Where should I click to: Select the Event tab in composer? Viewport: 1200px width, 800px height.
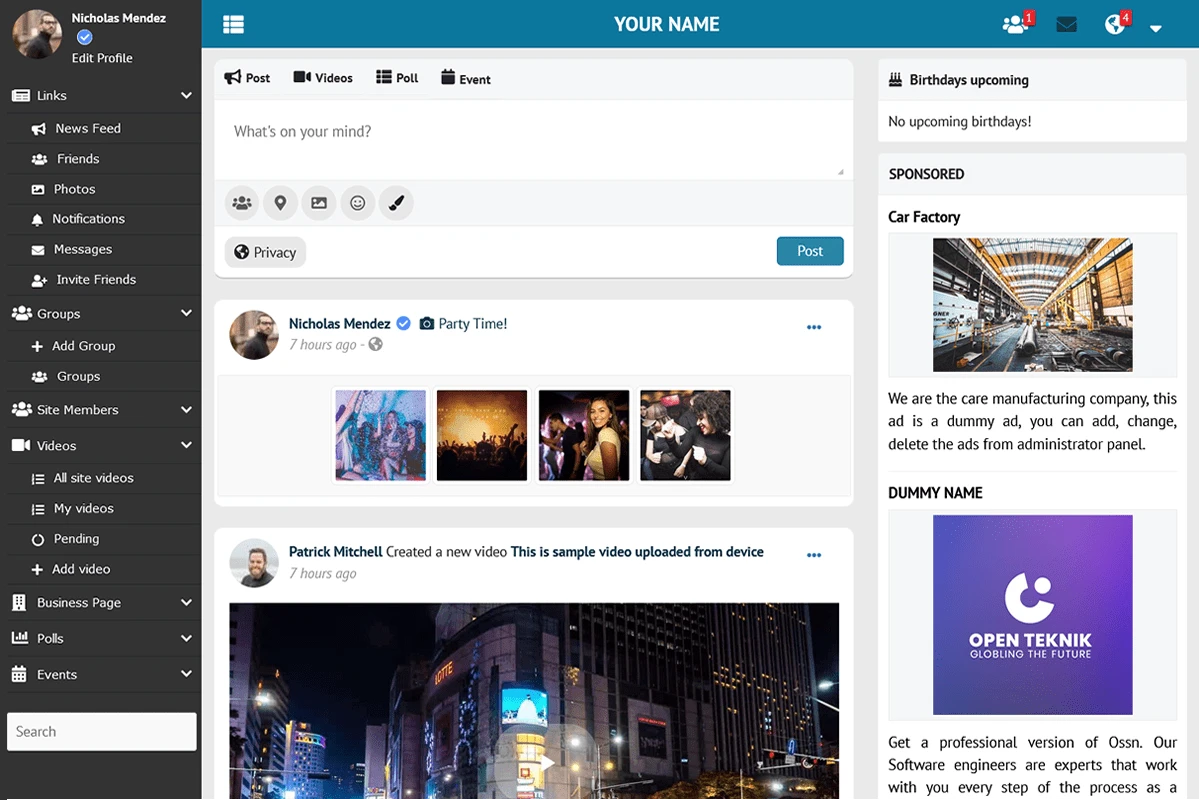(465, 78)
